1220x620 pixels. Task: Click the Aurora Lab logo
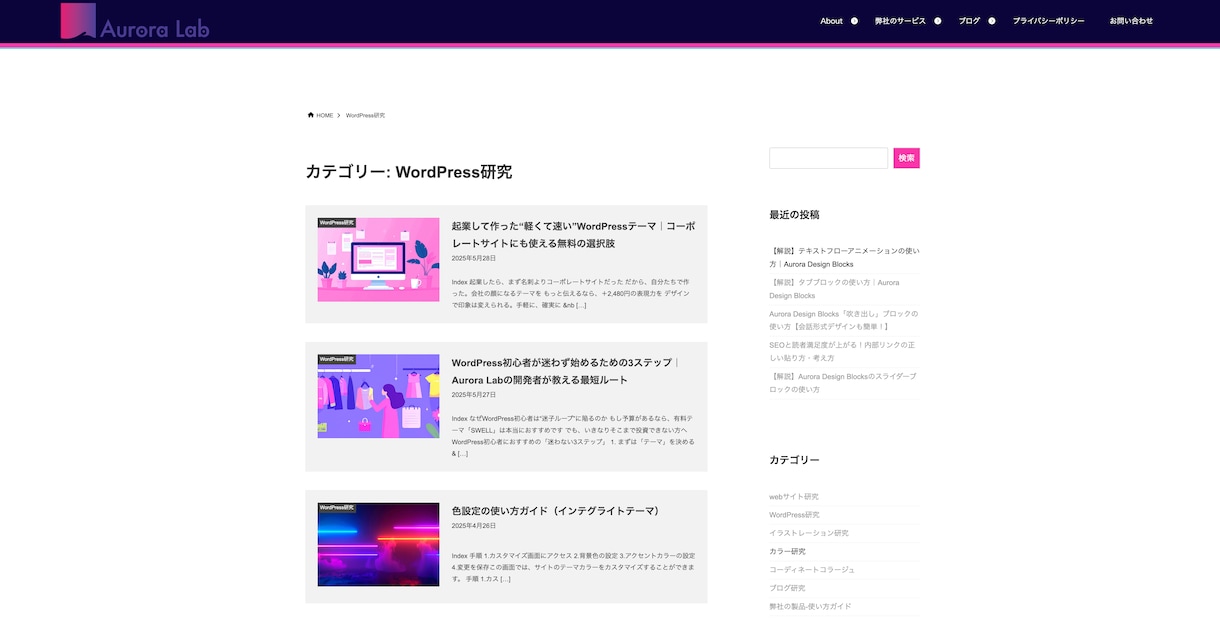135,21
